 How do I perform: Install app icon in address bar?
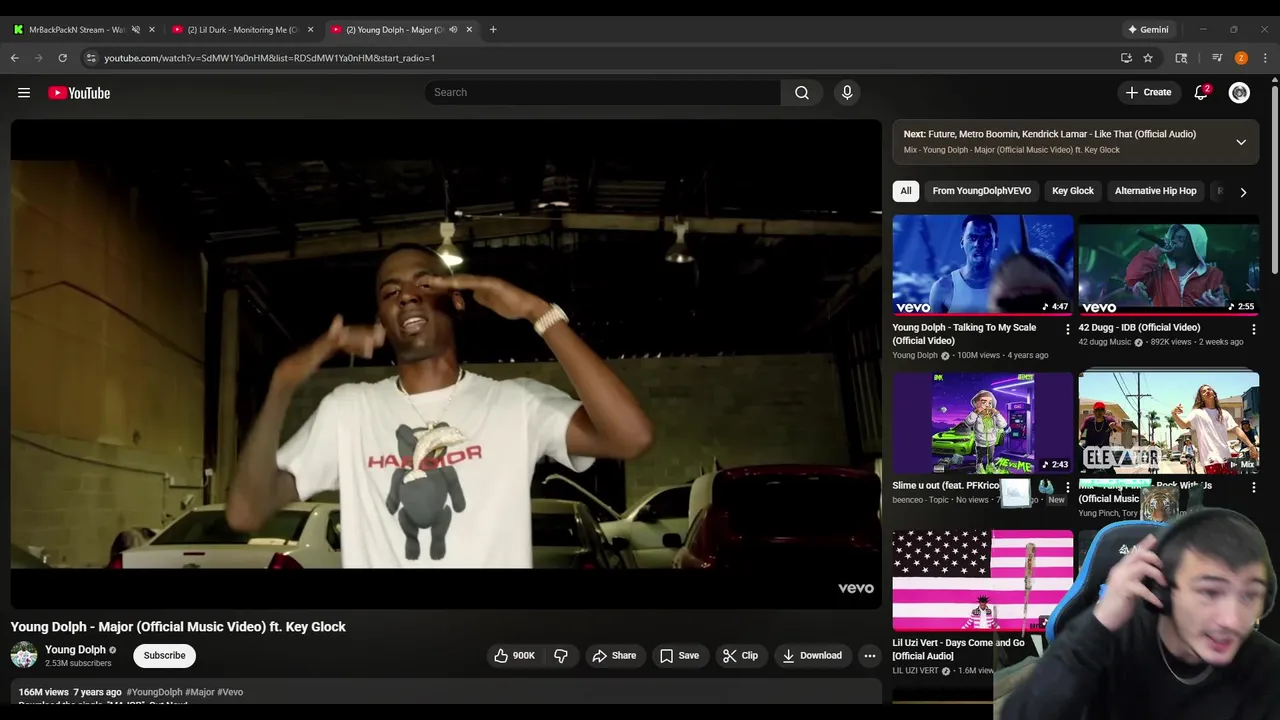1126,58
